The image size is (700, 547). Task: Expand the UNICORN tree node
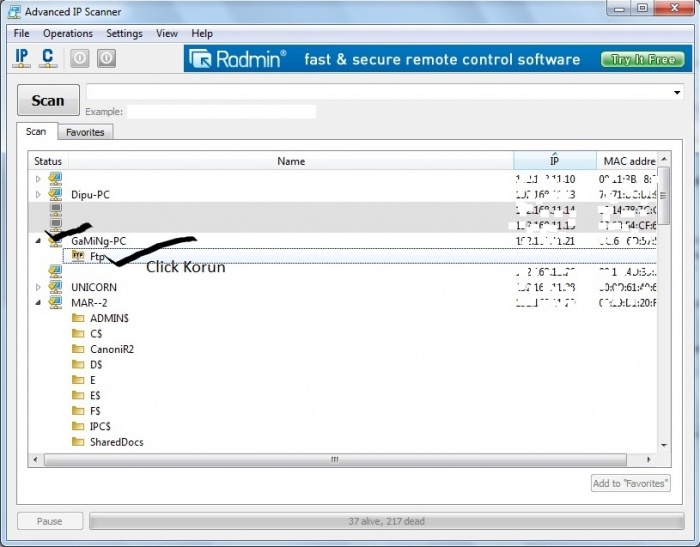(x=38, y=287)
